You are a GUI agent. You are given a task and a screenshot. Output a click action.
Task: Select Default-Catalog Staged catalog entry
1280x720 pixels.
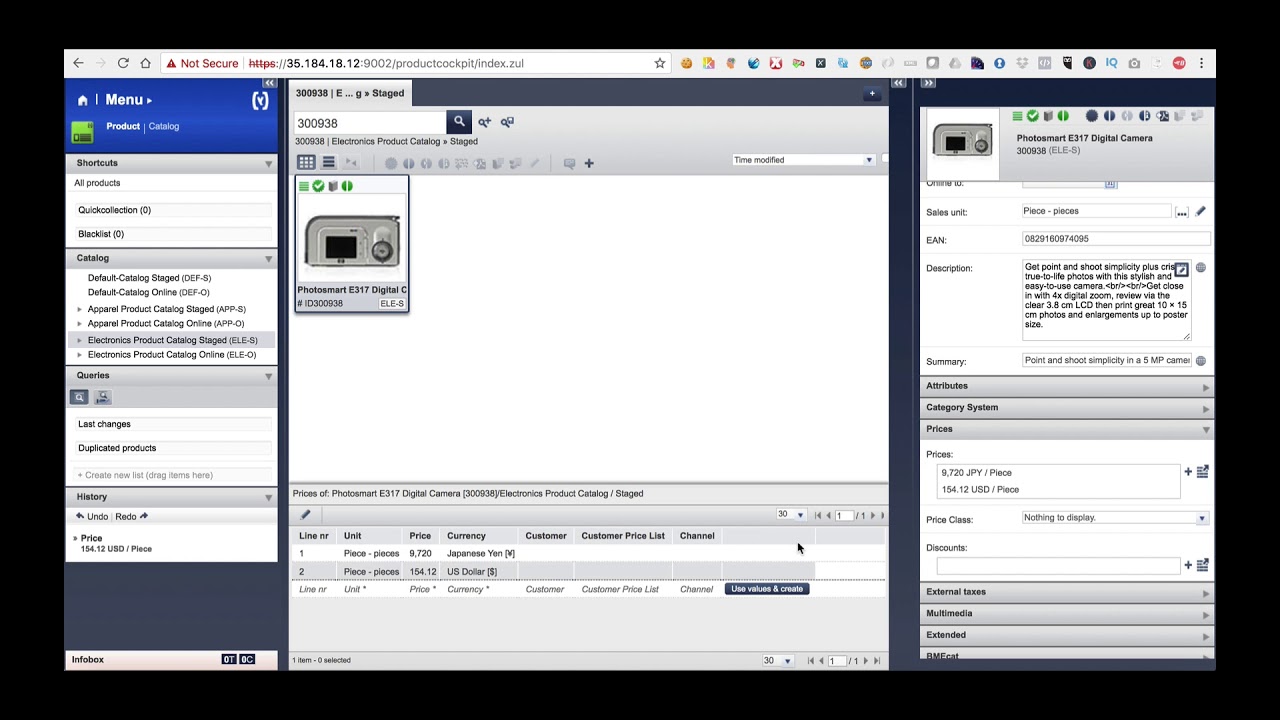tap(149, 278)
